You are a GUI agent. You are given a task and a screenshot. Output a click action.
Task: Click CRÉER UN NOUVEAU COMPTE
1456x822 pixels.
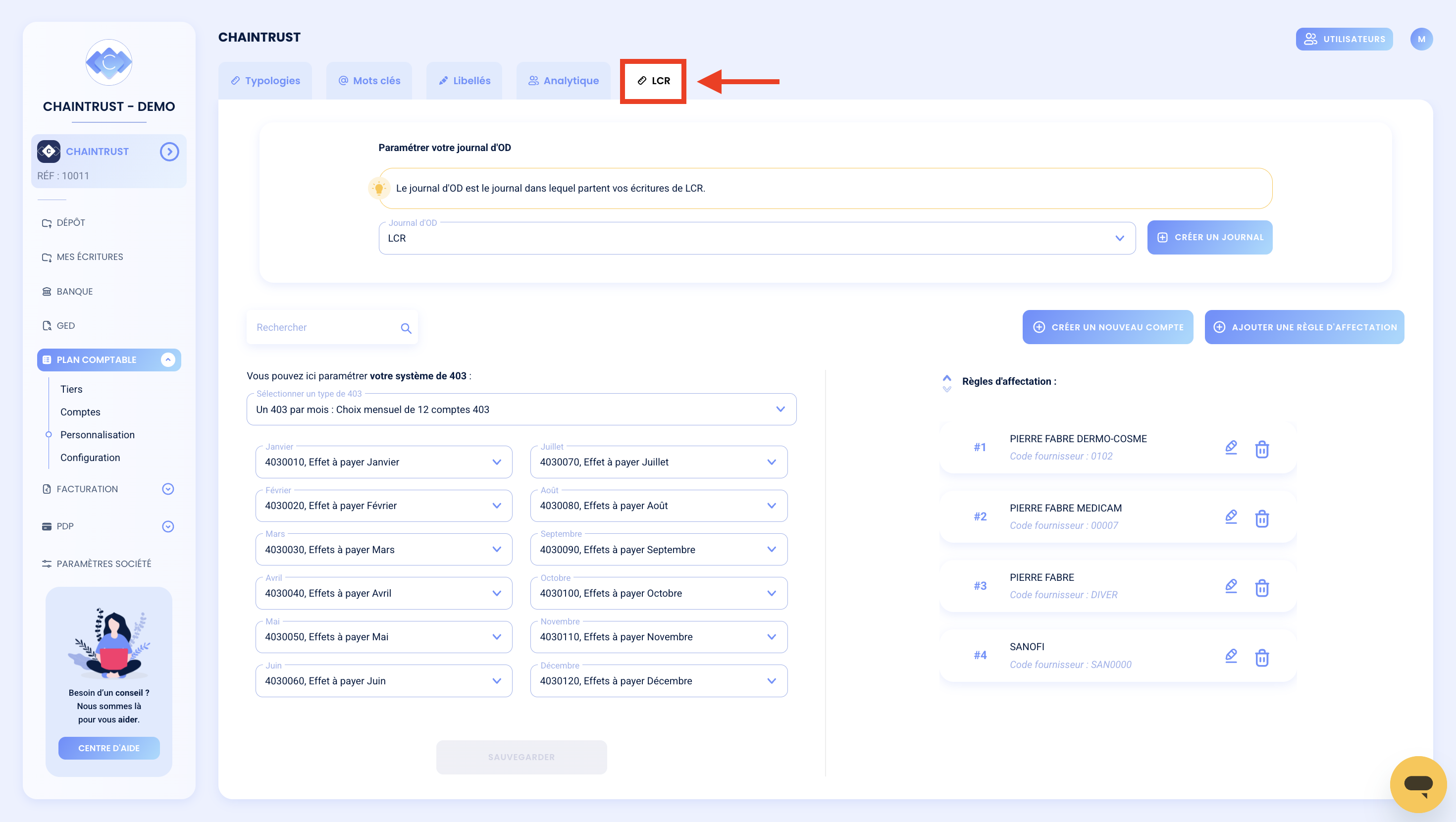tap(1108, 327)
